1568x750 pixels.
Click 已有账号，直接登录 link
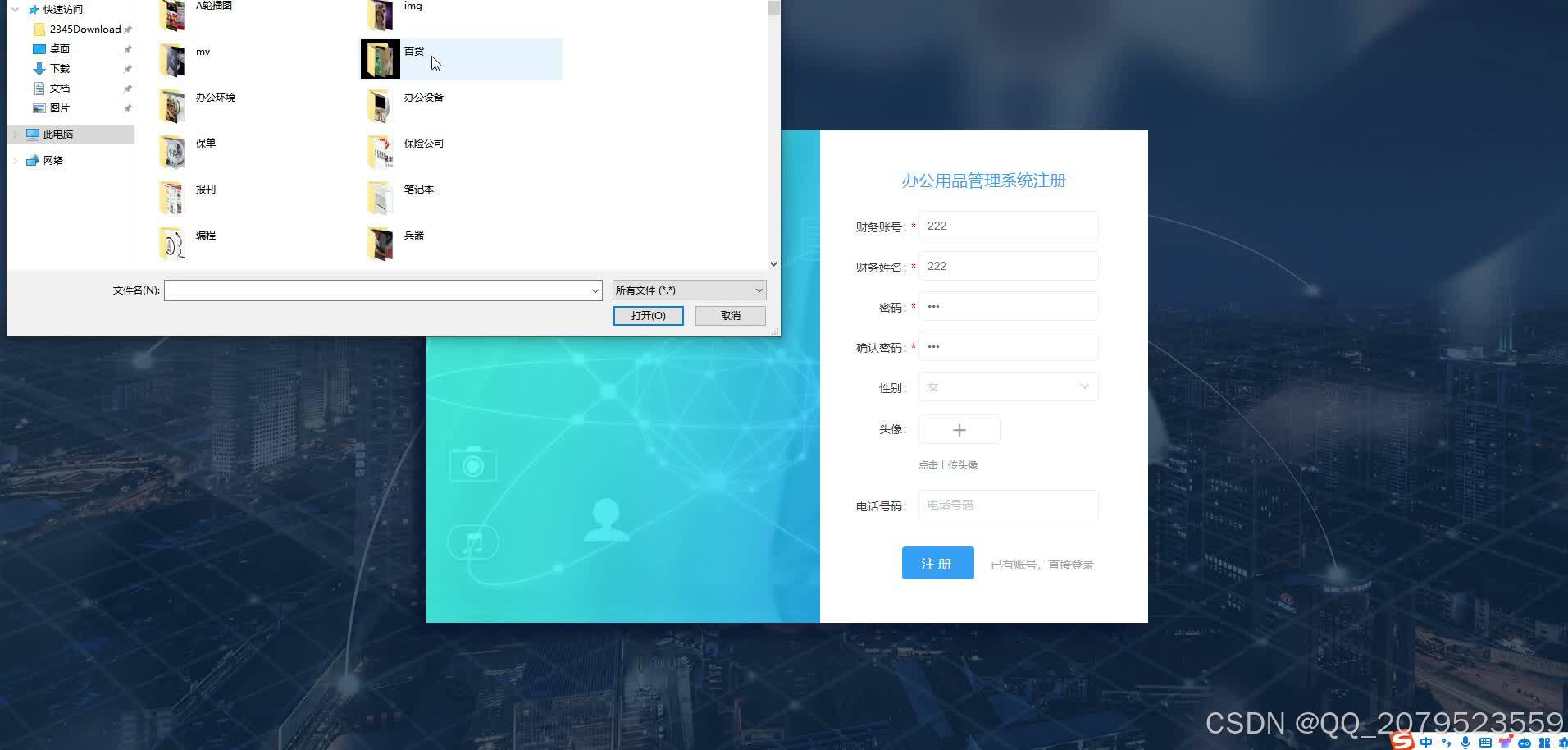click(x=1042, y=565)
